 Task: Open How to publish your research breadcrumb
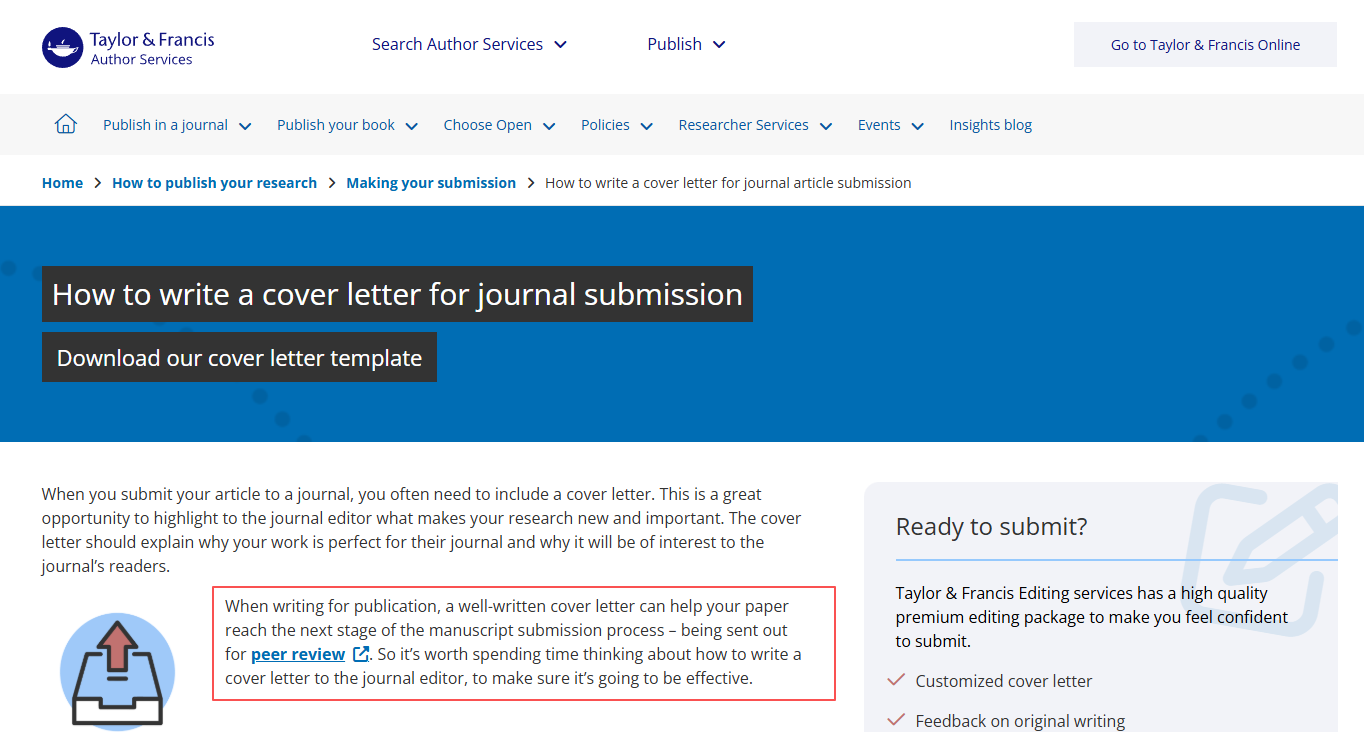(214, 183)
